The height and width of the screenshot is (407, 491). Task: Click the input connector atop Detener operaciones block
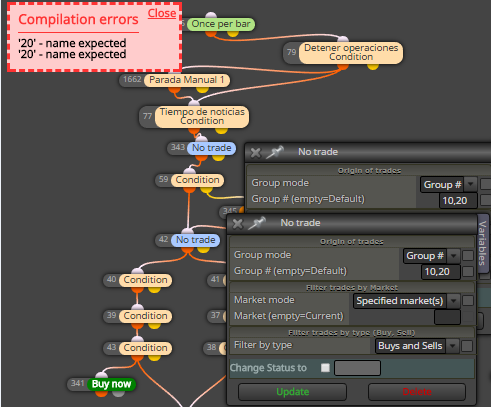pos(343,39)
